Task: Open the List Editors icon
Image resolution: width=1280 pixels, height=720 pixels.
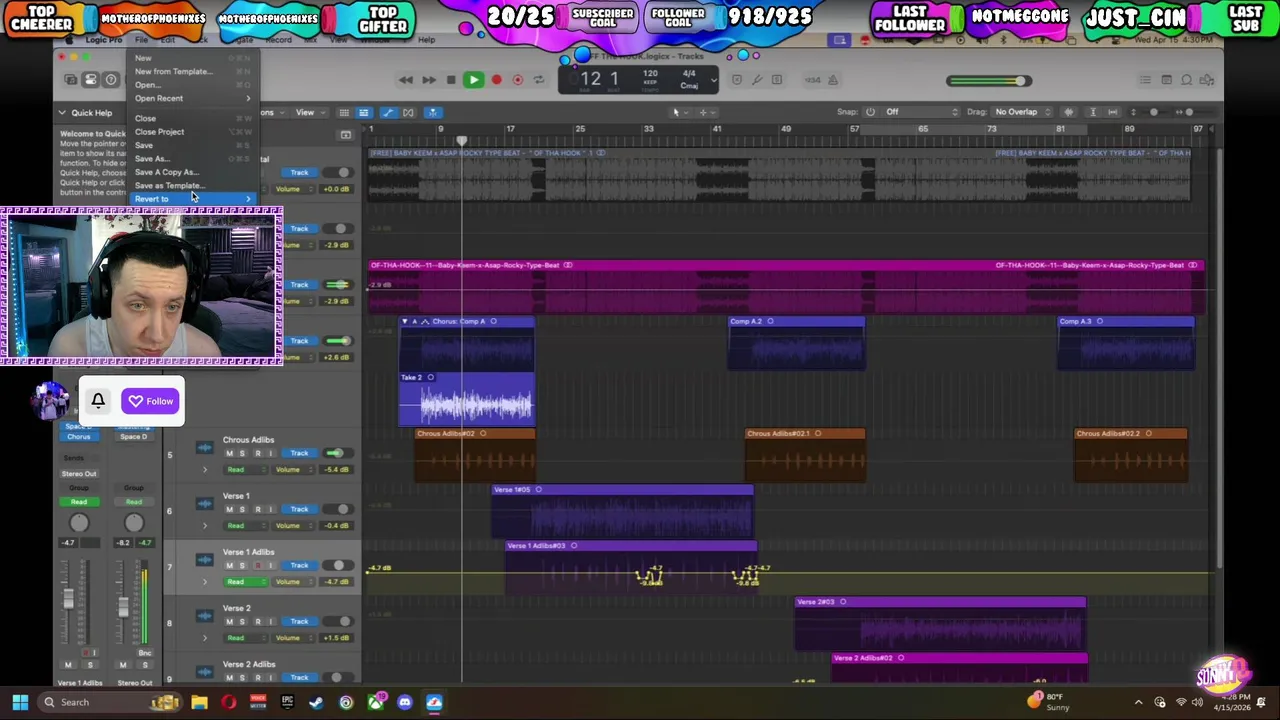Action: (1145, 80)
